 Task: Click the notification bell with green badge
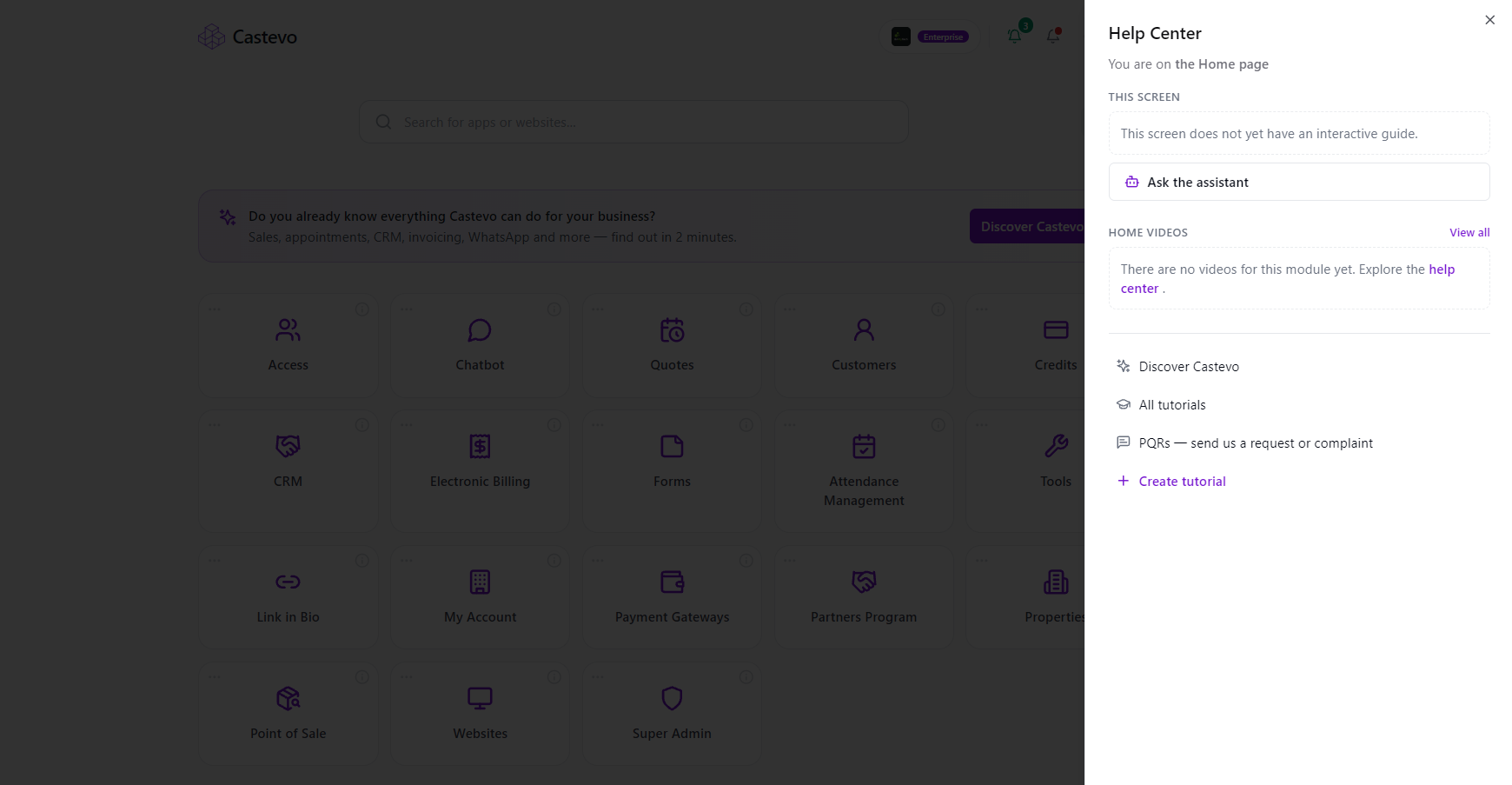pyautogui.click(x=1015, y=36)
